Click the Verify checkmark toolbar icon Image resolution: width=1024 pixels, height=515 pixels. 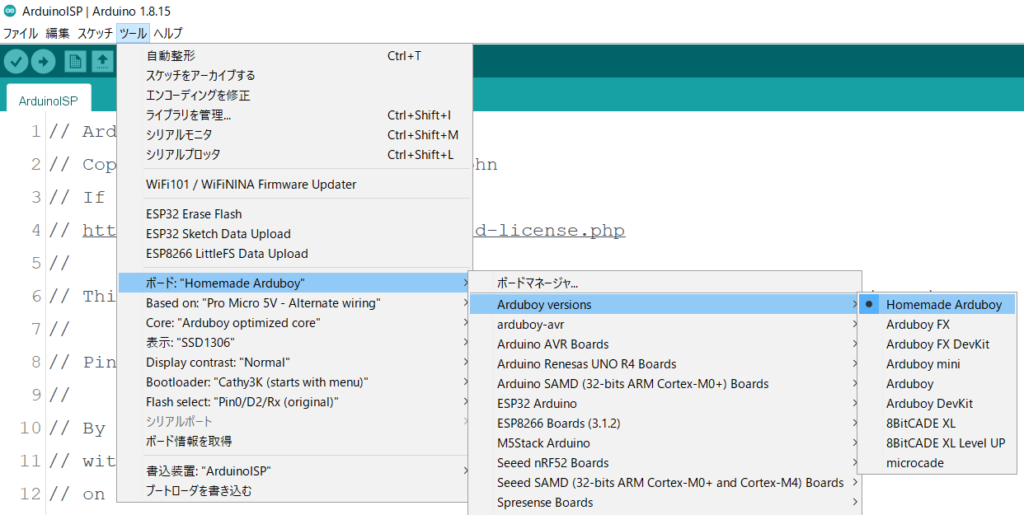[x=16, y=62]
